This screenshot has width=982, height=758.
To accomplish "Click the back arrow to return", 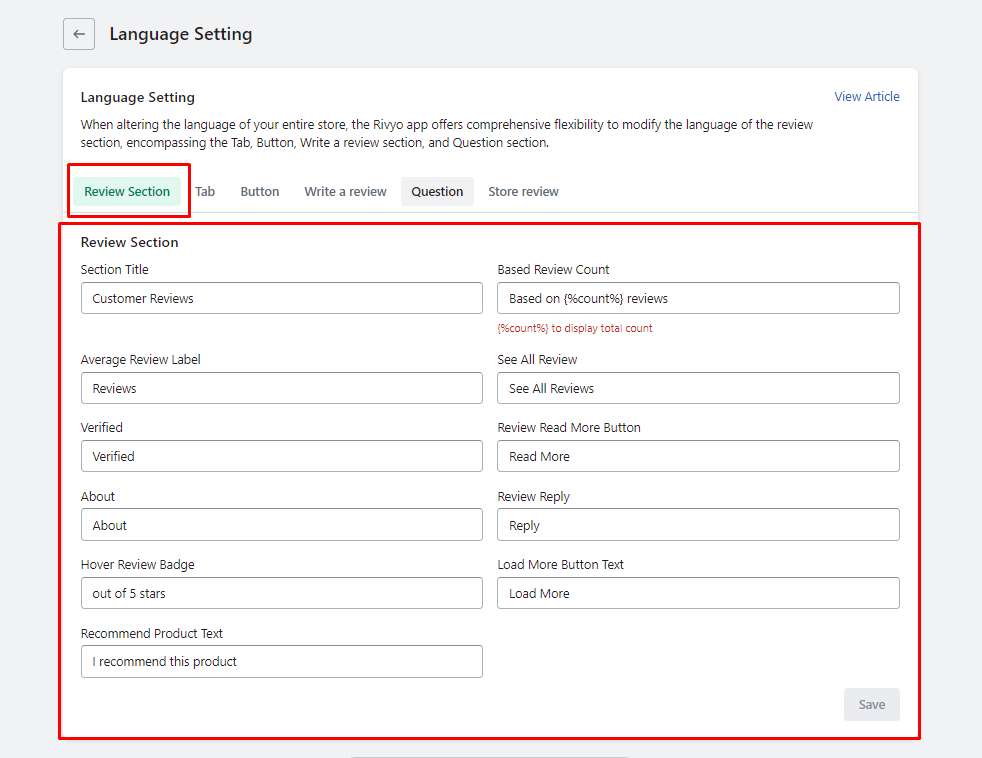I will tap(79, 33).
